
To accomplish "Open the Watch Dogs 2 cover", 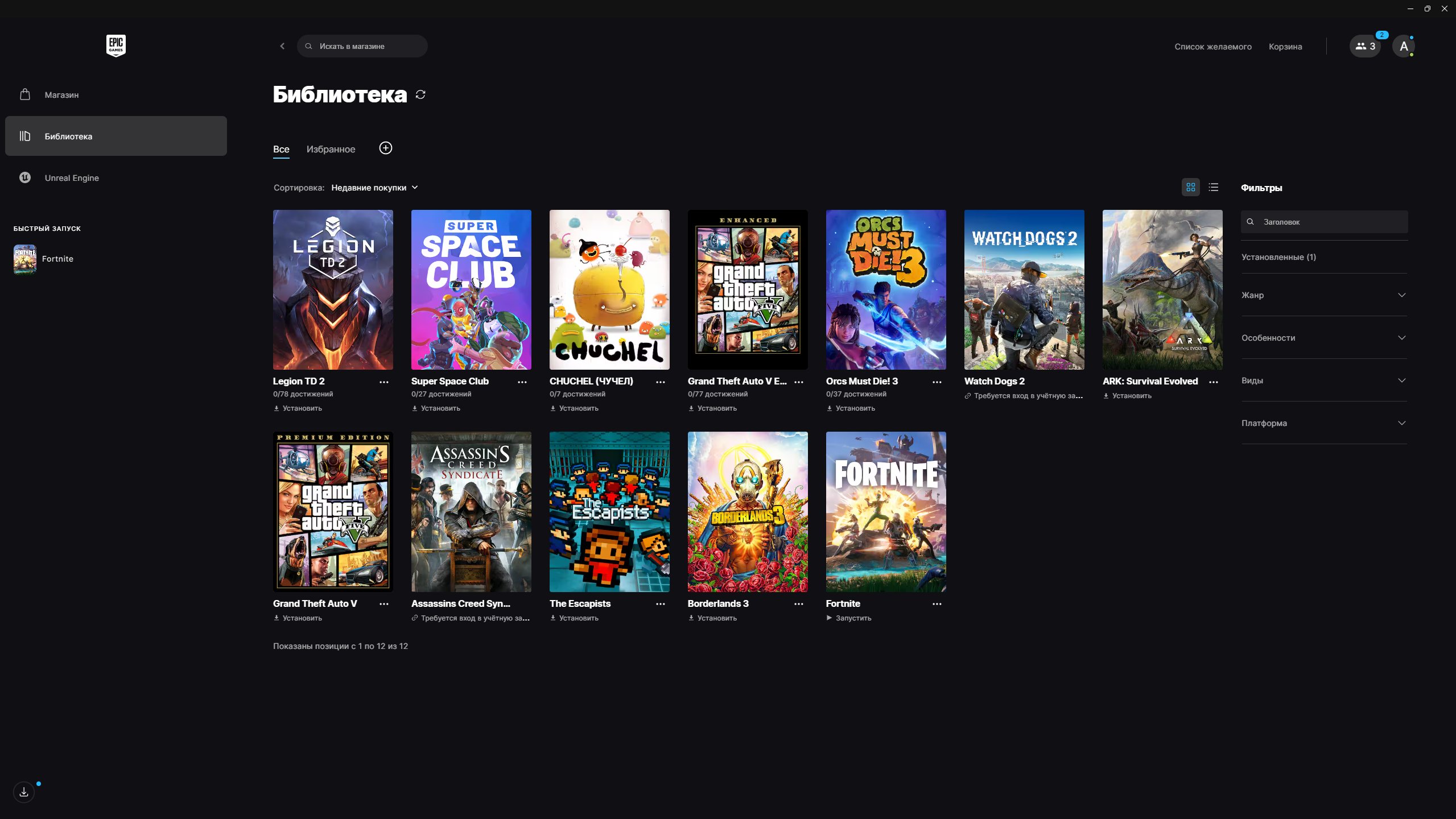I will pyautogui.click(x=1024, y=289).
